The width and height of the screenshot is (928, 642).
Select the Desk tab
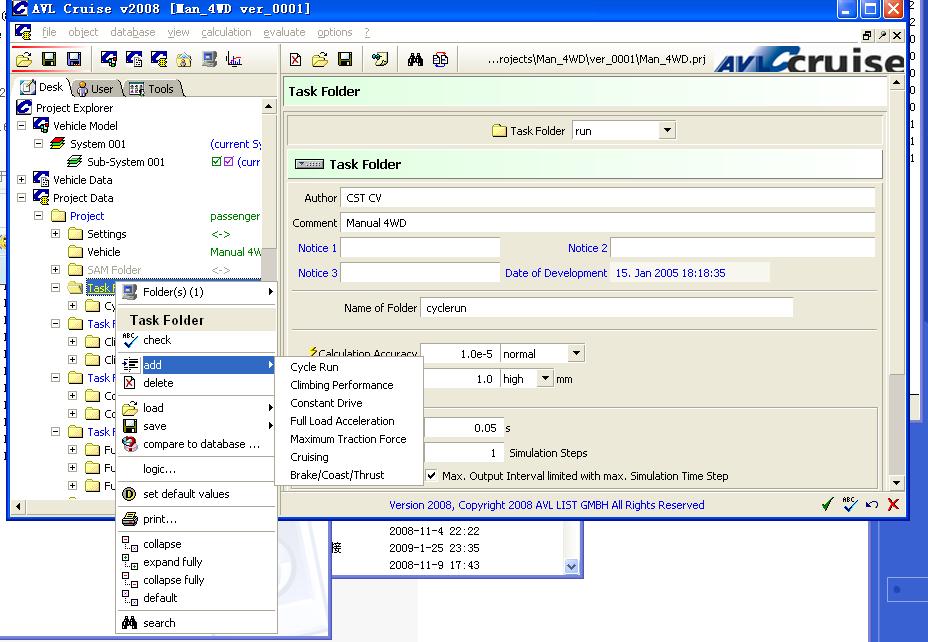point(42,87)
